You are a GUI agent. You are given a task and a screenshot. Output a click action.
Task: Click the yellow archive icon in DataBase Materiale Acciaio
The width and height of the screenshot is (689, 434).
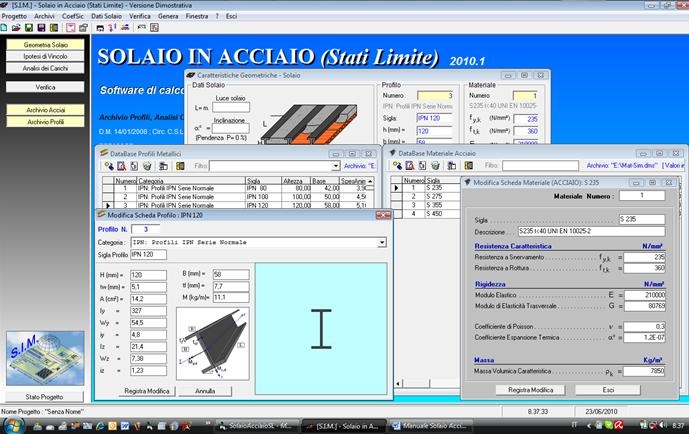pyautogui.click(x=468, y=166)
